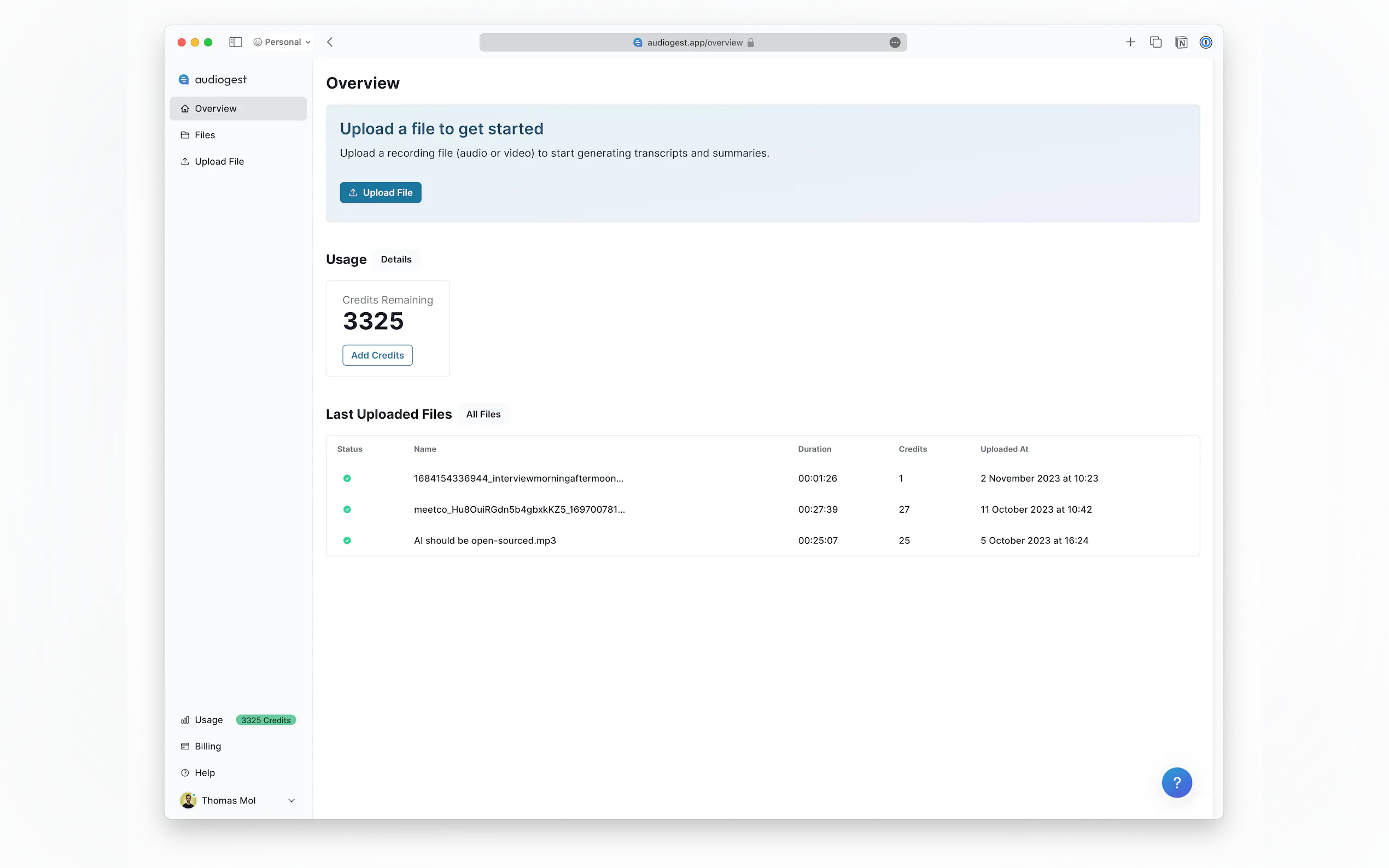The height and width of the screenshot is (868, 1389).
Task: Open the Personal profile dropdown
Action: point(282,42)
